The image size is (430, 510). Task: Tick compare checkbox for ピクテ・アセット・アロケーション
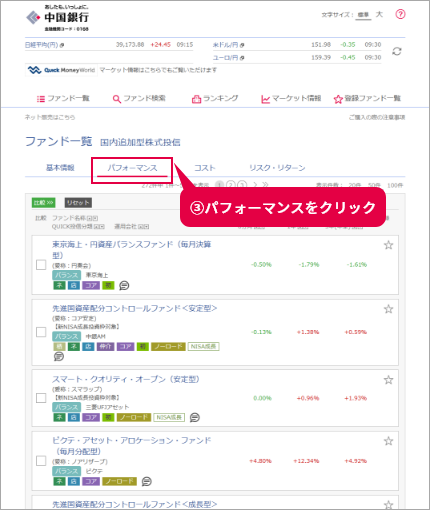coord(41,461)
